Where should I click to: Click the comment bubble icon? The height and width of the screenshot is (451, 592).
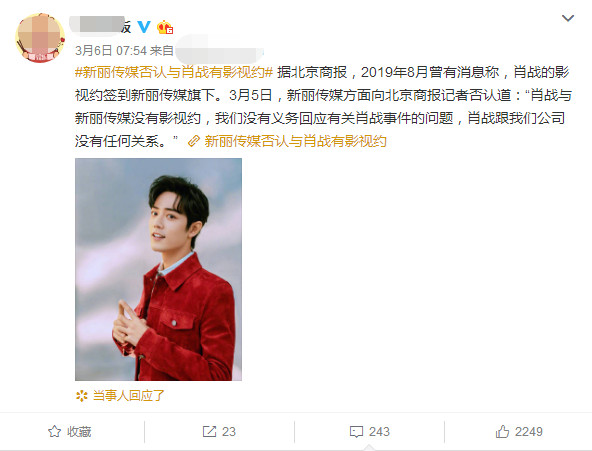point(356,432)
